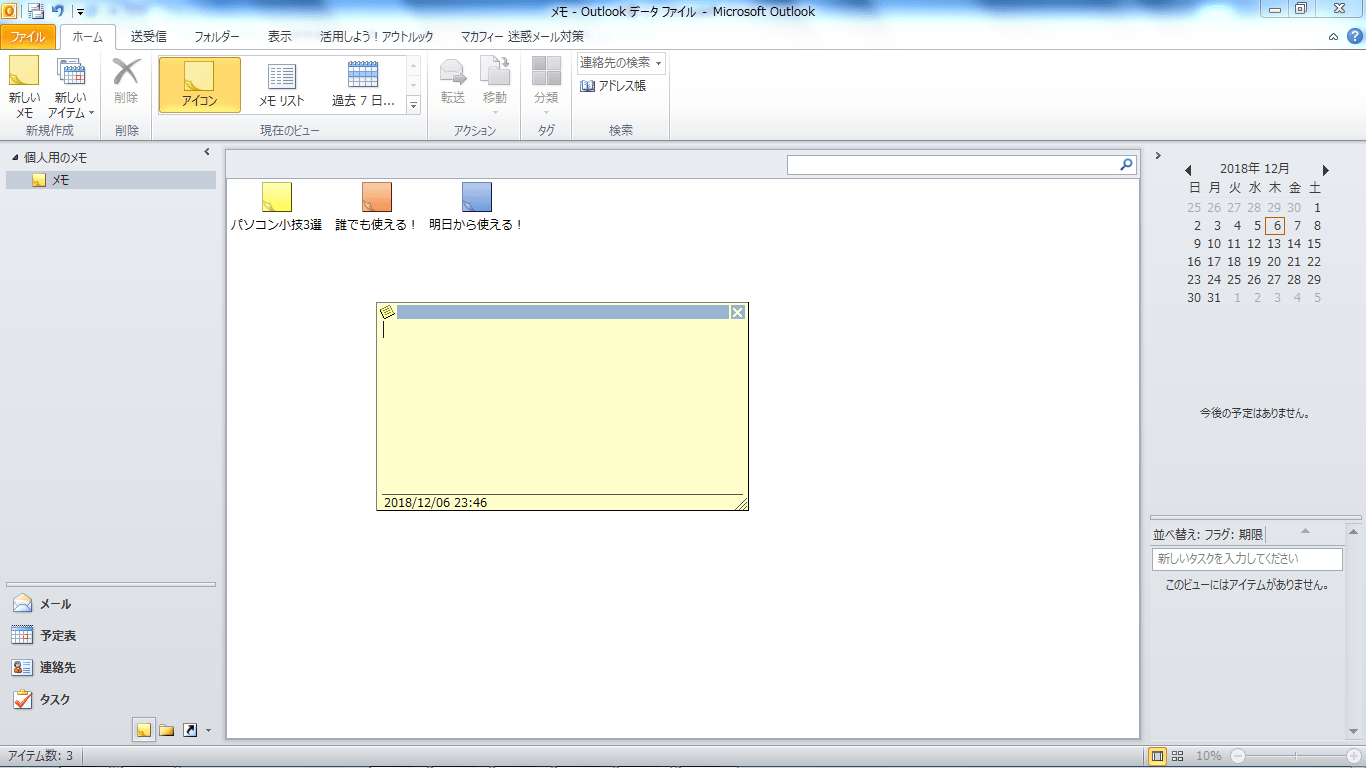This screenshot has height=768, width=1366.
Task: Open navigation pane button options arrow
Action: (x=208, y=731)
